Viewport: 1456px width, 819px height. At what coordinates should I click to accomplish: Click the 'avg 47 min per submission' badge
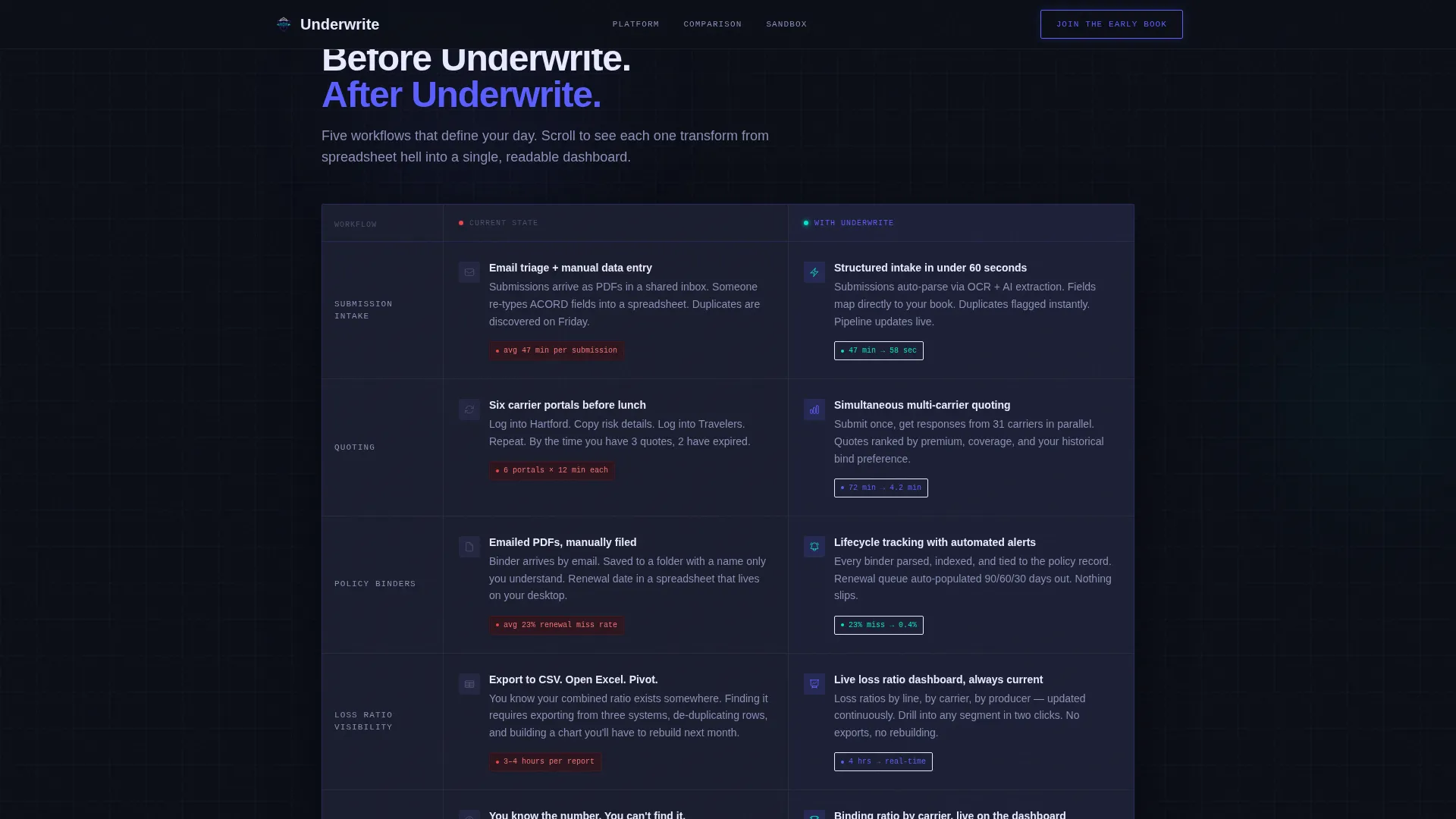[x=557, y=350]
